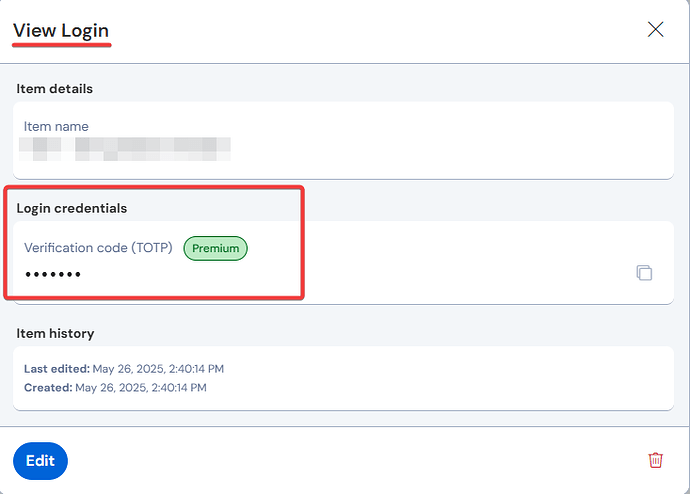
Task: Click the Premium badge
Action: 216,248
